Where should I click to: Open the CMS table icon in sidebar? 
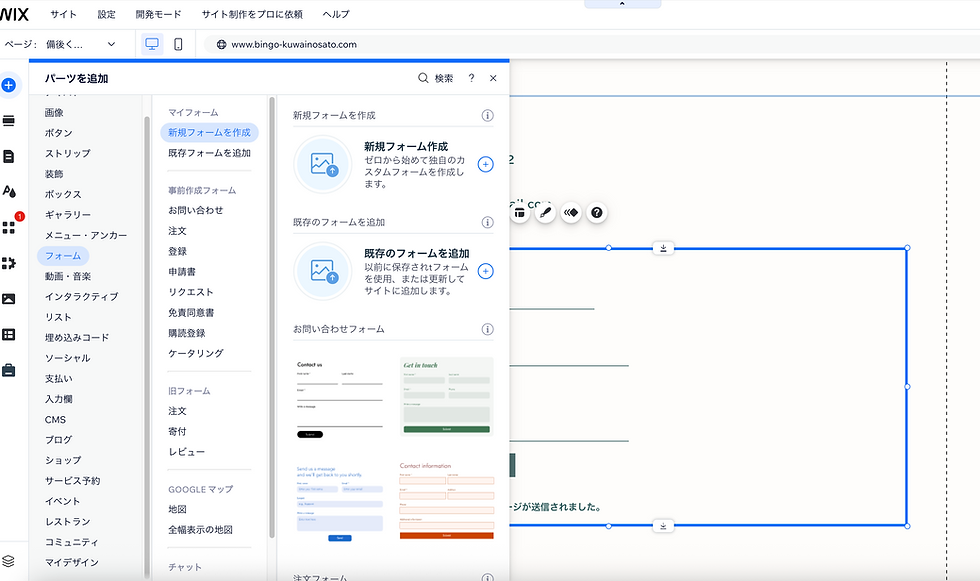coord(9,335)
